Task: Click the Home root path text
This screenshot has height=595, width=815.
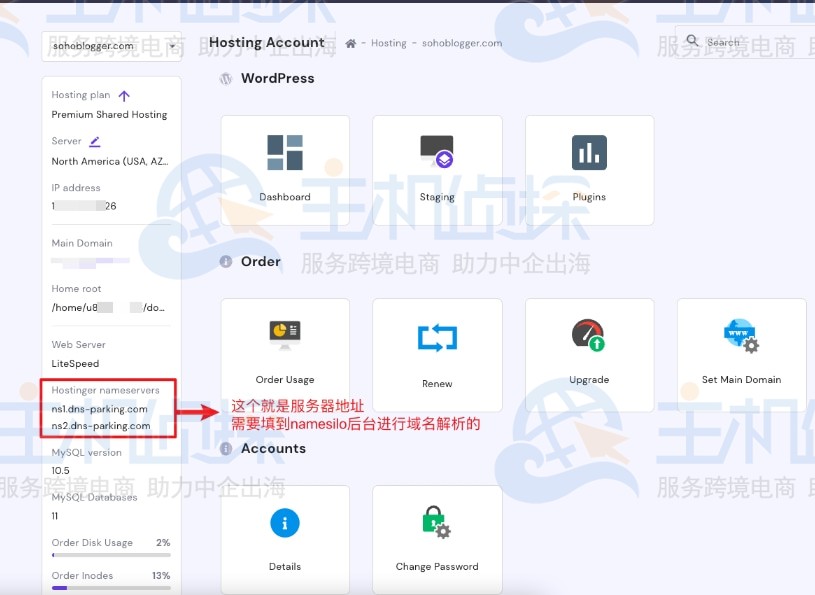Action: (108, 308)
